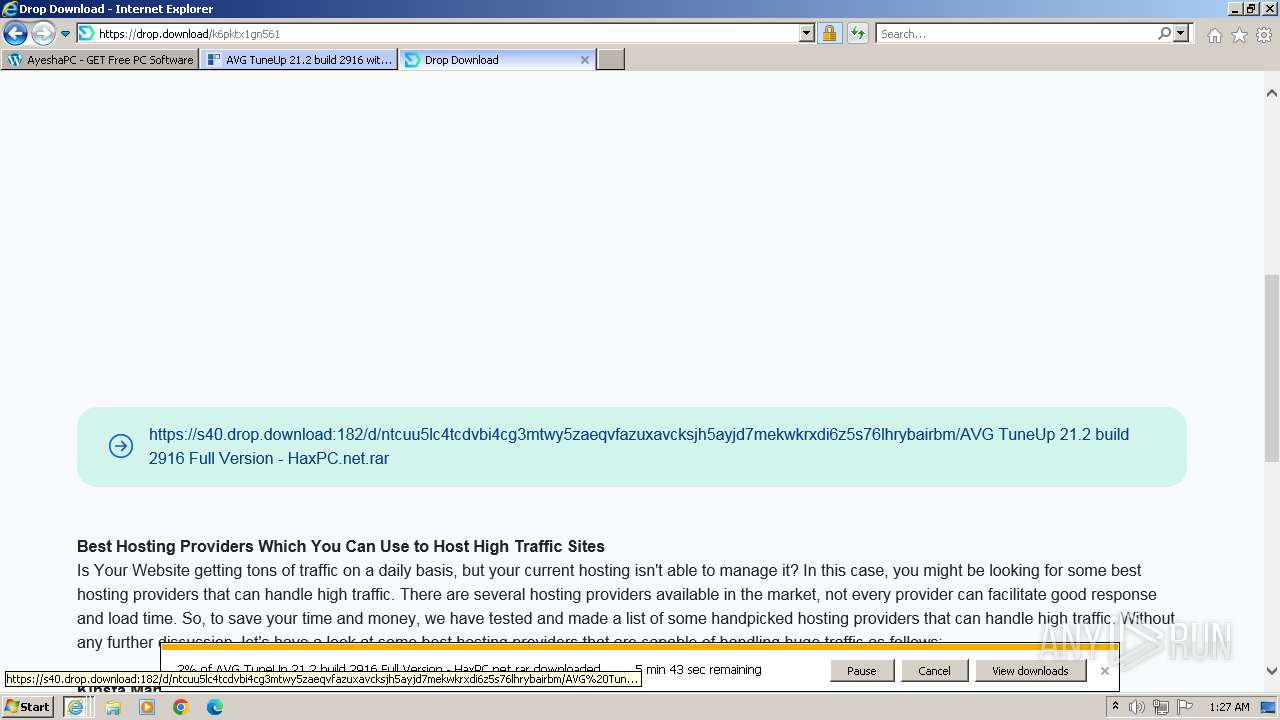Click the security lock icon
The height and width of the screenshot is (720, 1280).
pyautogui.click(x=829, y=33)
